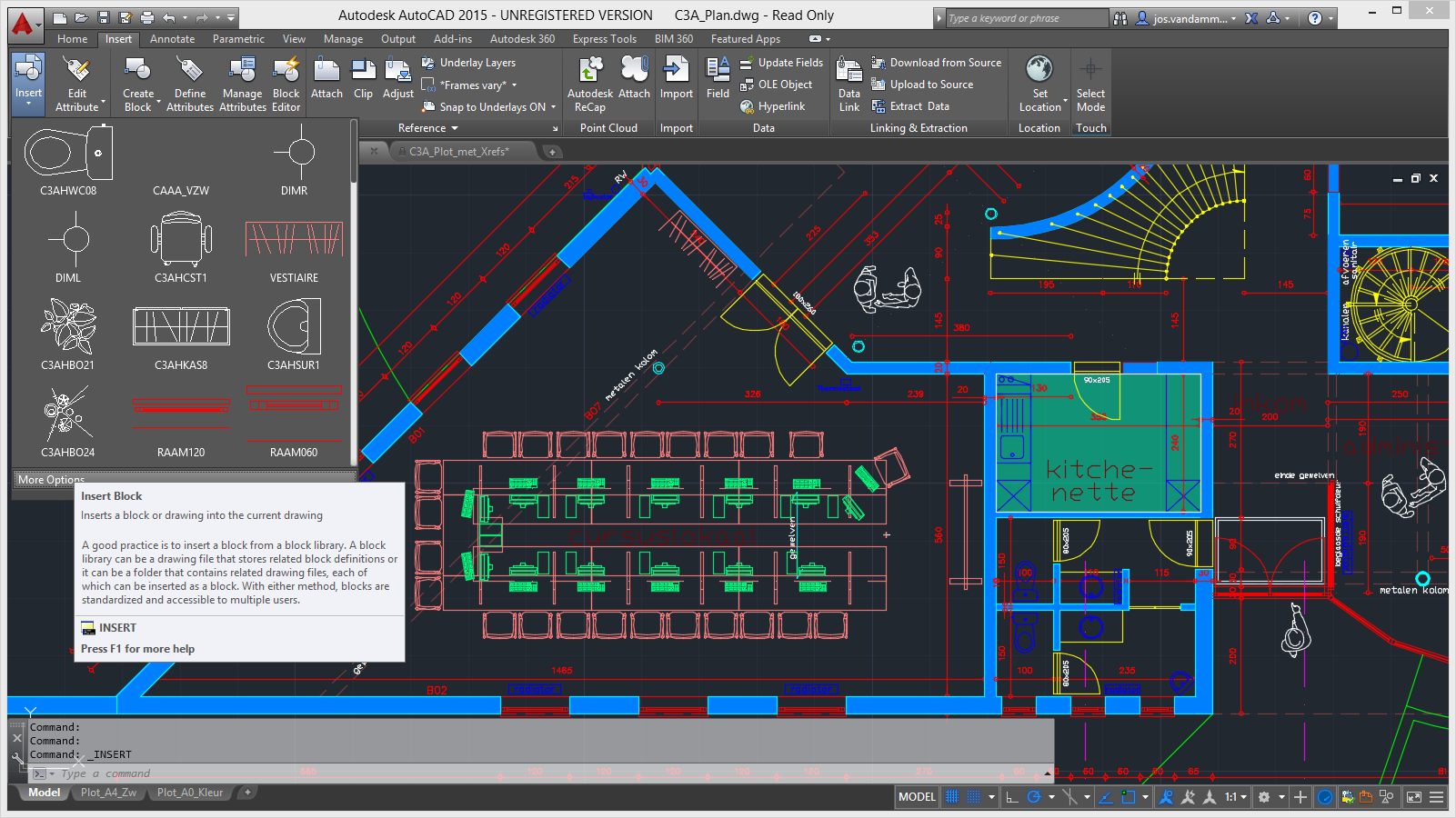The image size is (1456, 818).
Task: Open the AutoCAD application menu button
Action: pyautogui.click(x=25, y=24)
